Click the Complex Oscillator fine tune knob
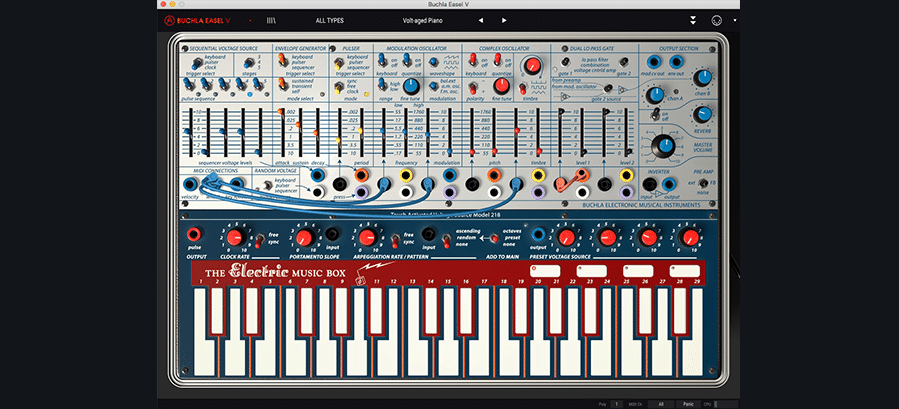This screenshot has height=409, width=899. tap(501, 86)
